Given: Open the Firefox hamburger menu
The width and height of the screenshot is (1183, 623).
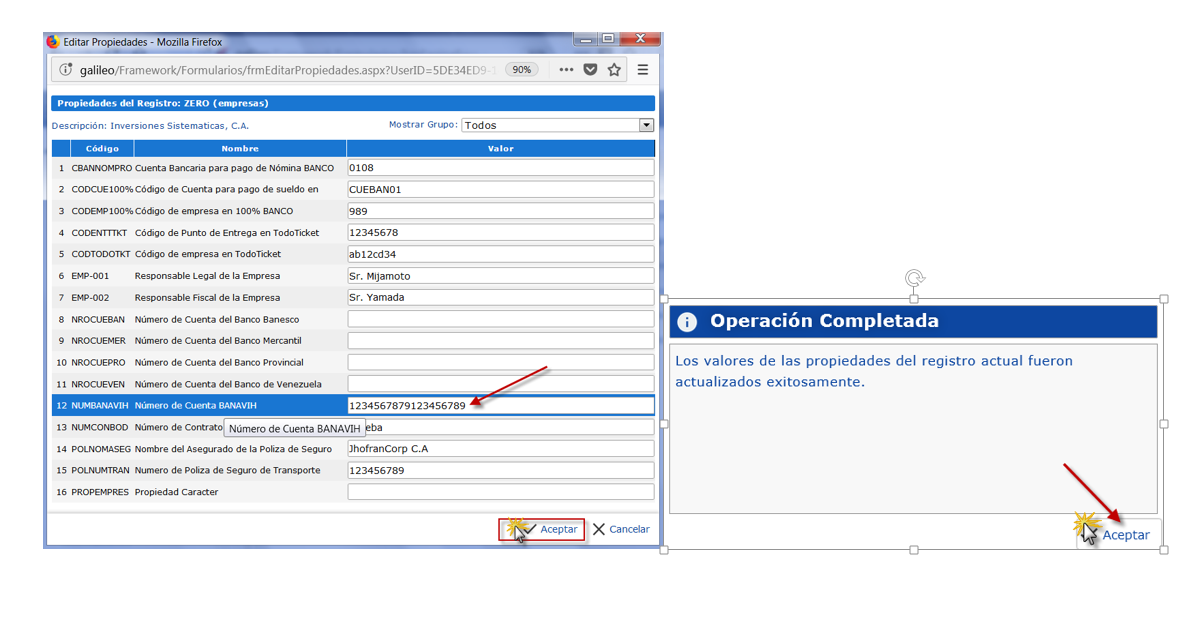Looking at the screenshot, I should [643, 69].
